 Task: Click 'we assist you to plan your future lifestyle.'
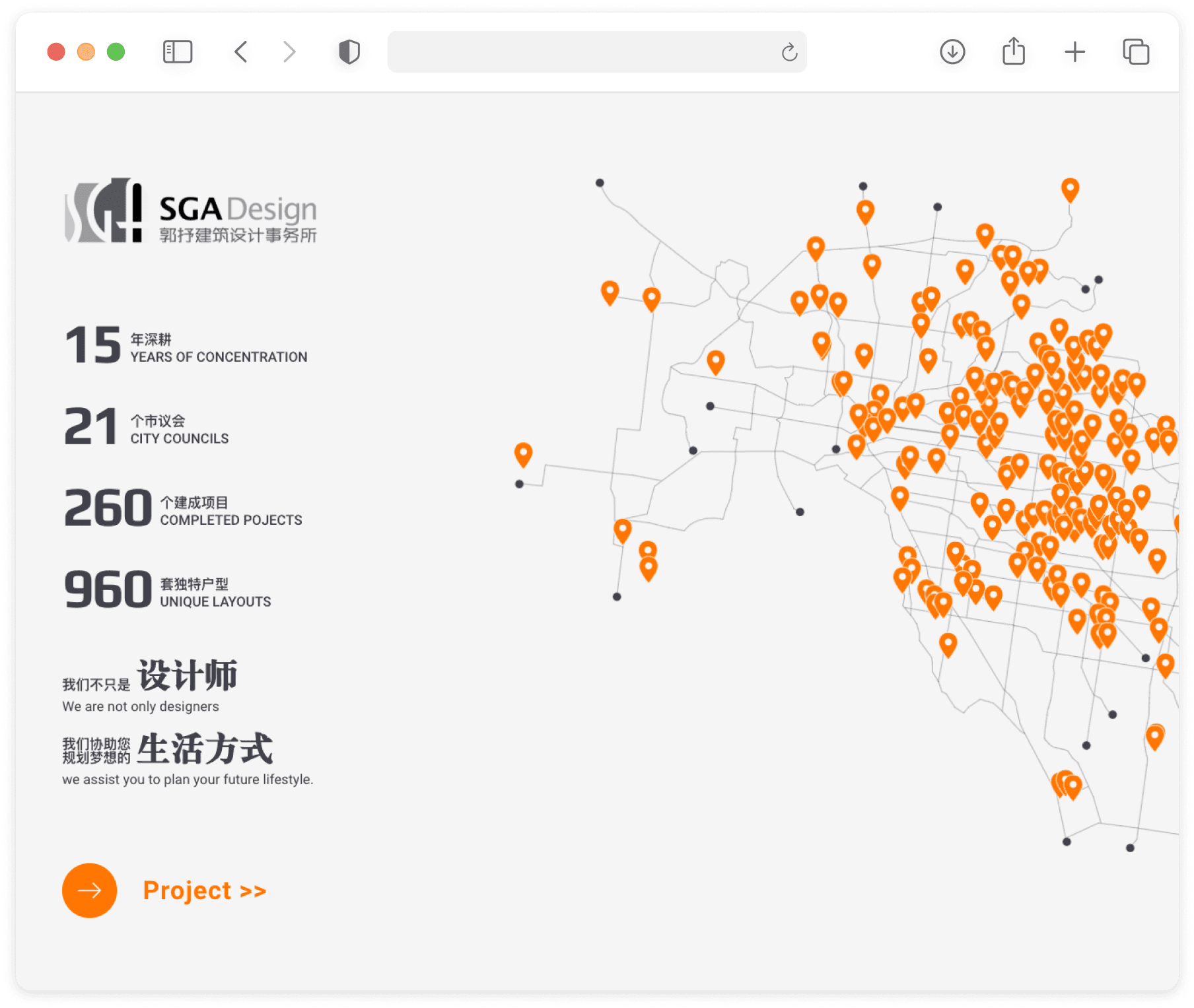pos(188,780)
